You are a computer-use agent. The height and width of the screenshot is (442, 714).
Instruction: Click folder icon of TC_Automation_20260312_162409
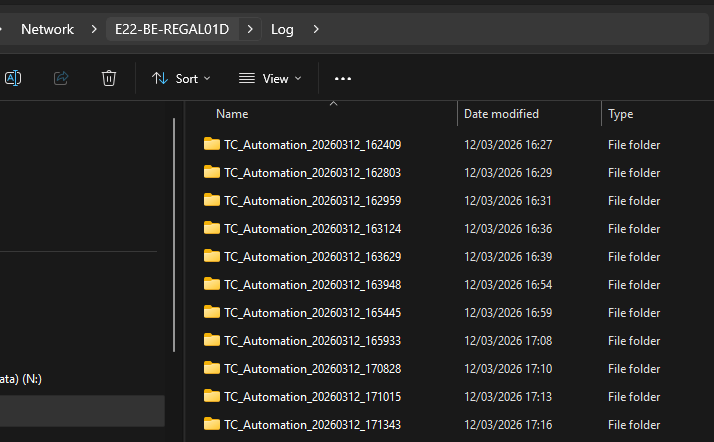211,144
